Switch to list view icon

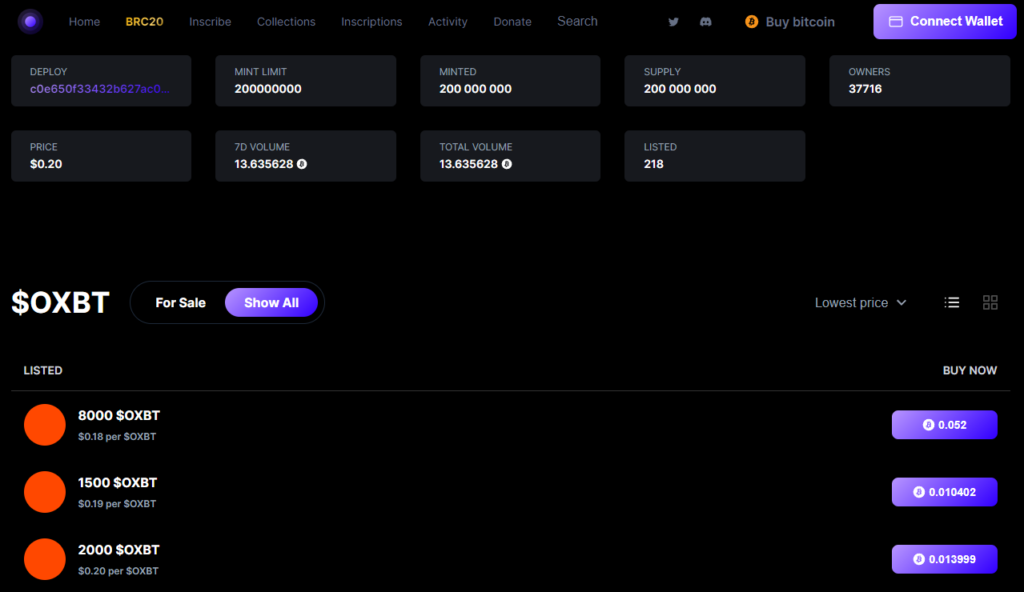pos(952,302)
